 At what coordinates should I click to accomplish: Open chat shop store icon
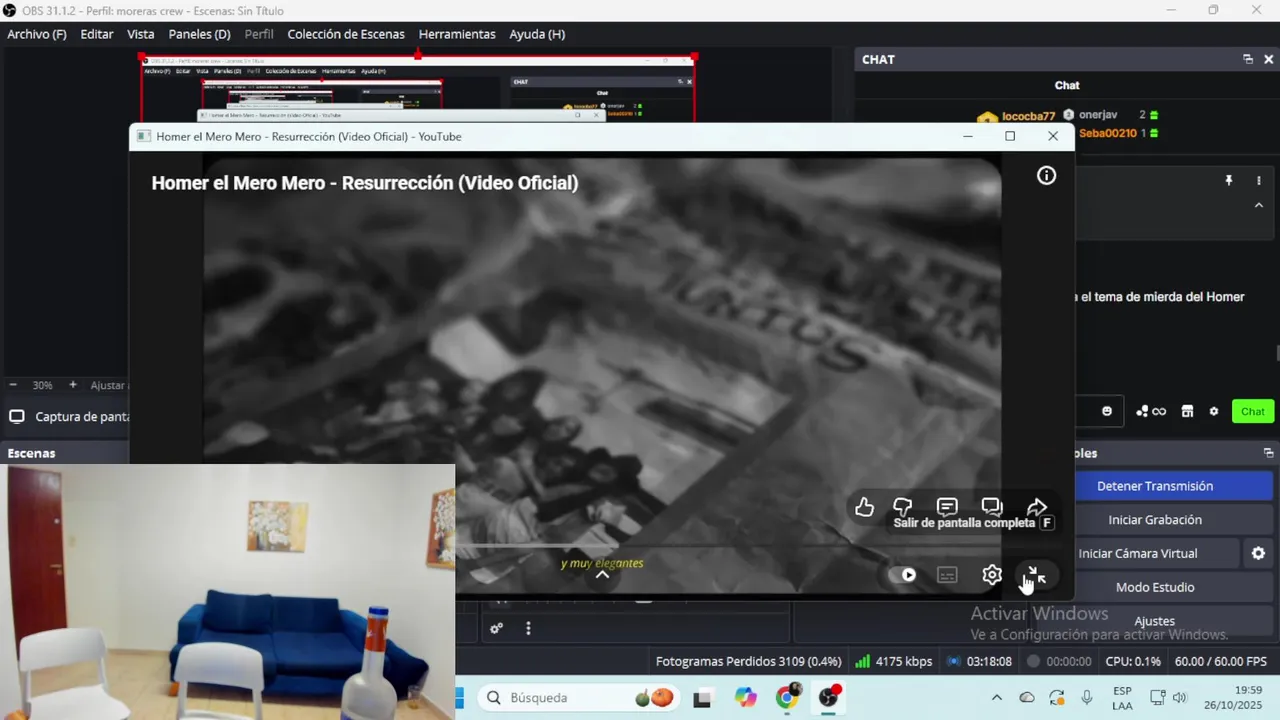click(x=1188, y=411)
